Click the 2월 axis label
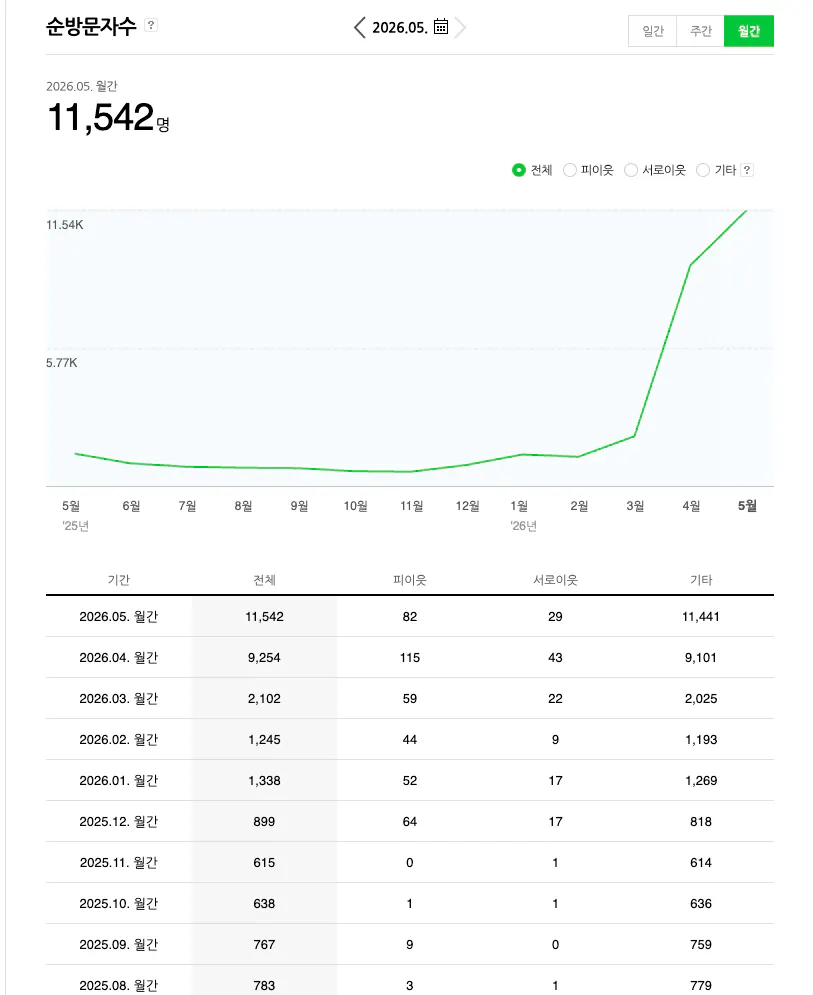The height and width of the screenshot is (995, 813). [579, 506]
